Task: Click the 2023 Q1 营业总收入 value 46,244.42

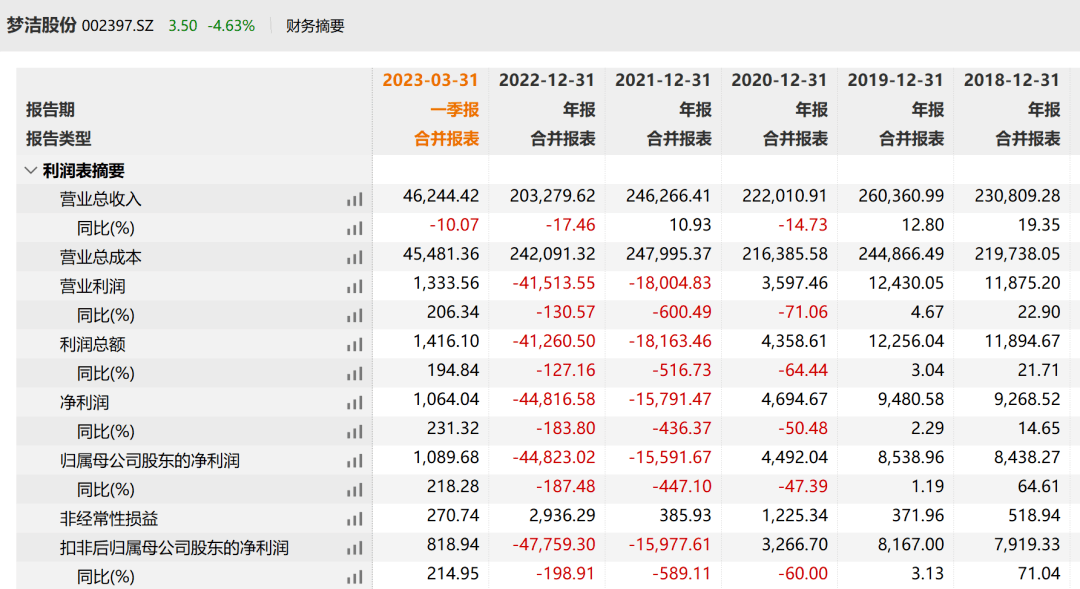Action: [x=441, y=198]
